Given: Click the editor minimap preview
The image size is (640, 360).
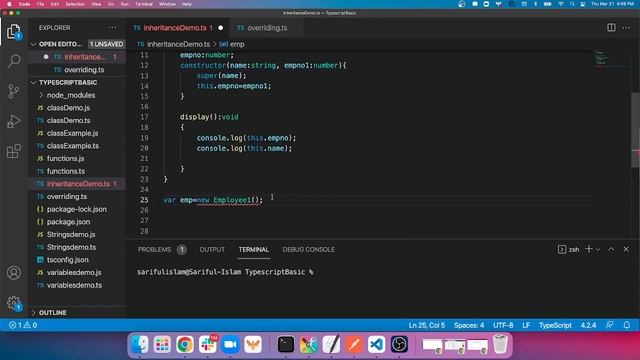Looking at the screenshot, I should (602, 58).
